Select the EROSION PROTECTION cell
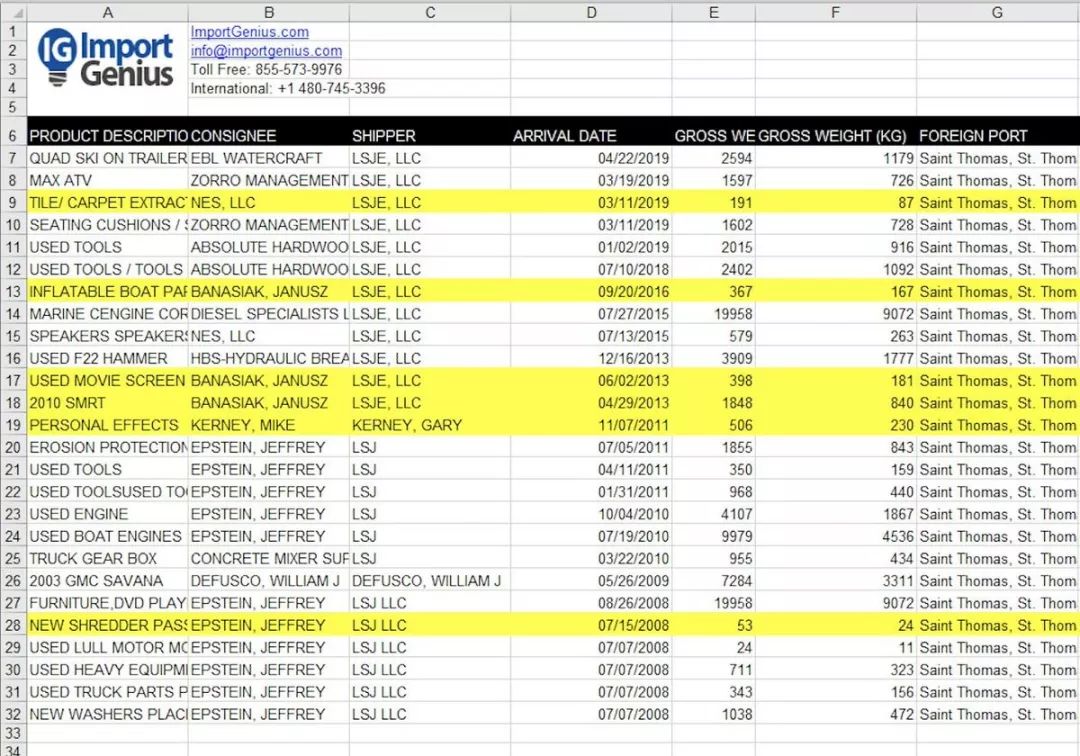 click(x=107, y=448)
